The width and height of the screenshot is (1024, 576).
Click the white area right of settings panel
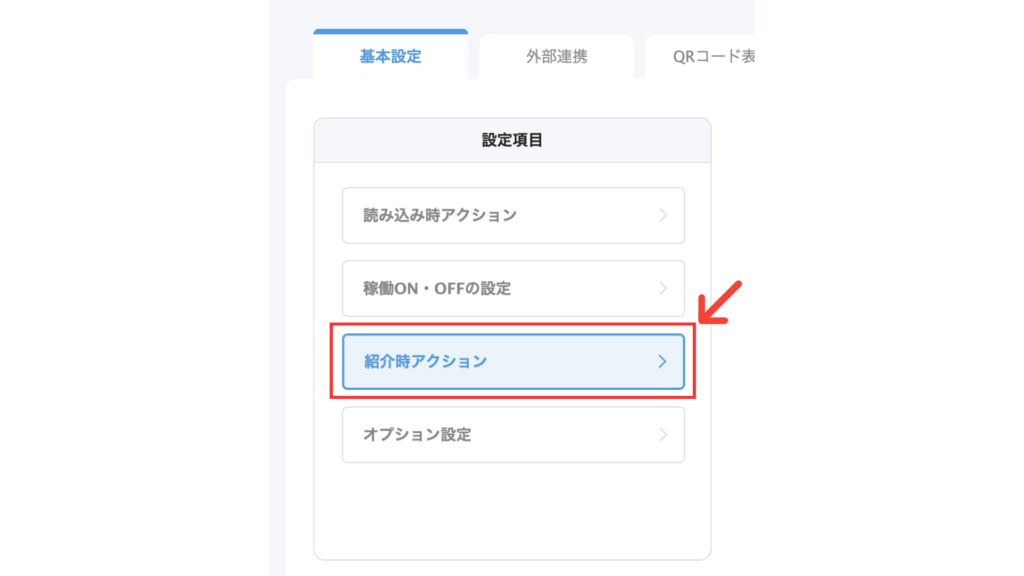732,400
